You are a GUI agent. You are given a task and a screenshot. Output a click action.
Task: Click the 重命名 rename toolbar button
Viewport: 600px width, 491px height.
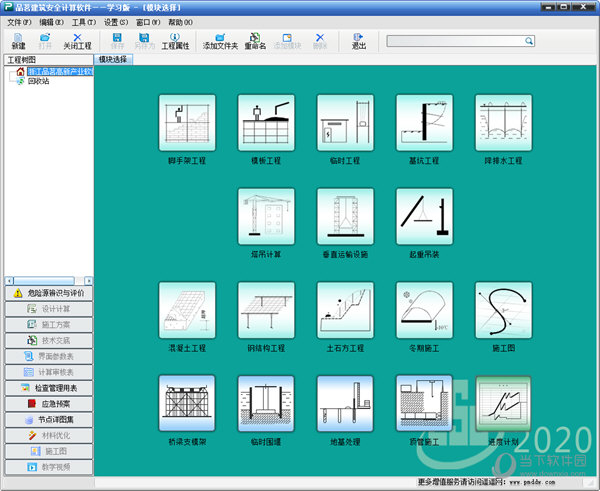pyautogui.click(x=255, y=41)
